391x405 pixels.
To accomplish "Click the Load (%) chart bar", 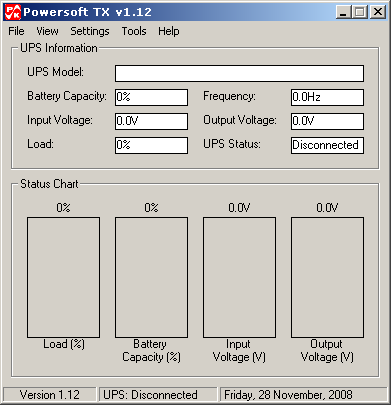I will (63, 278).
